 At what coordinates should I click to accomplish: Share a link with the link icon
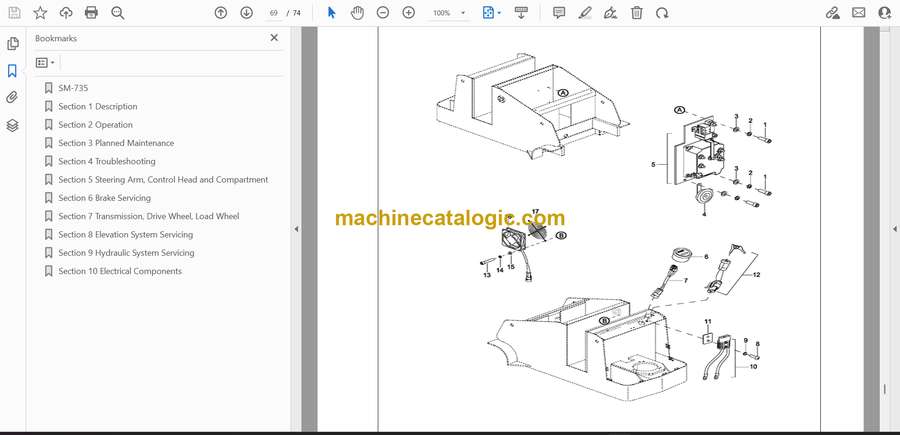click(833, 13)
